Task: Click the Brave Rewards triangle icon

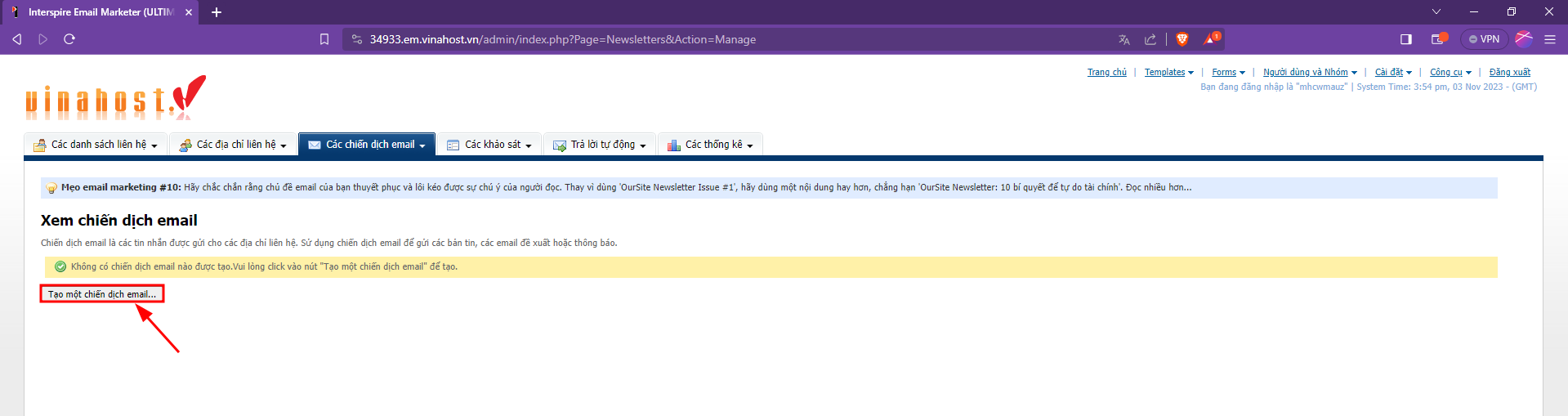Action: pos(1211,39)
